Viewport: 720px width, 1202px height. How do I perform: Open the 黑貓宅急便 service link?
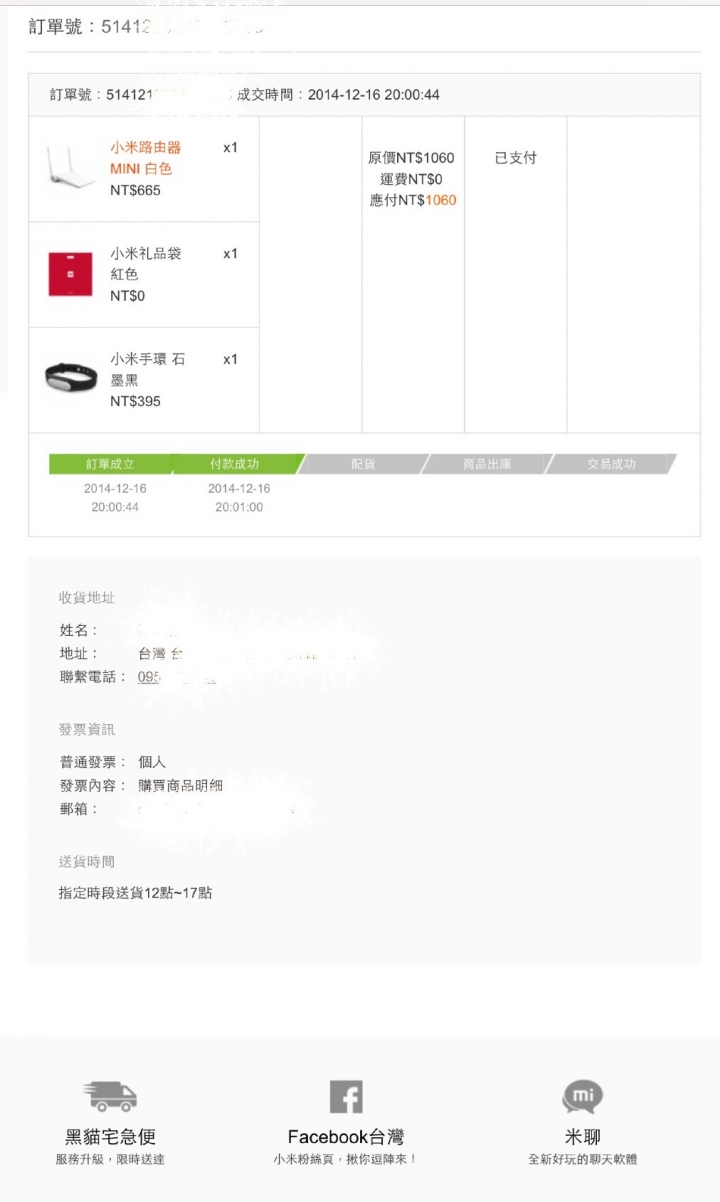point(110,1137)
